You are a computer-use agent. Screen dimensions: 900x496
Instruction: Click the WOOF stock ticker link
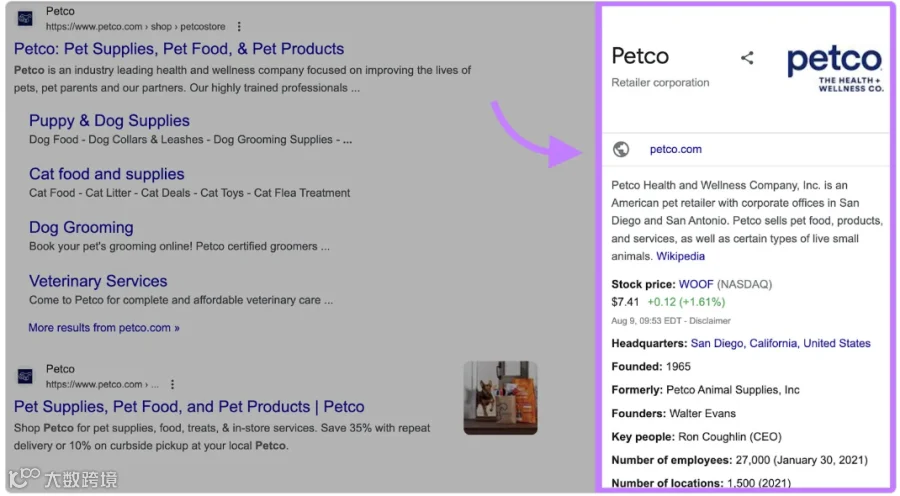pyautogui.click(x=696, y=284)
